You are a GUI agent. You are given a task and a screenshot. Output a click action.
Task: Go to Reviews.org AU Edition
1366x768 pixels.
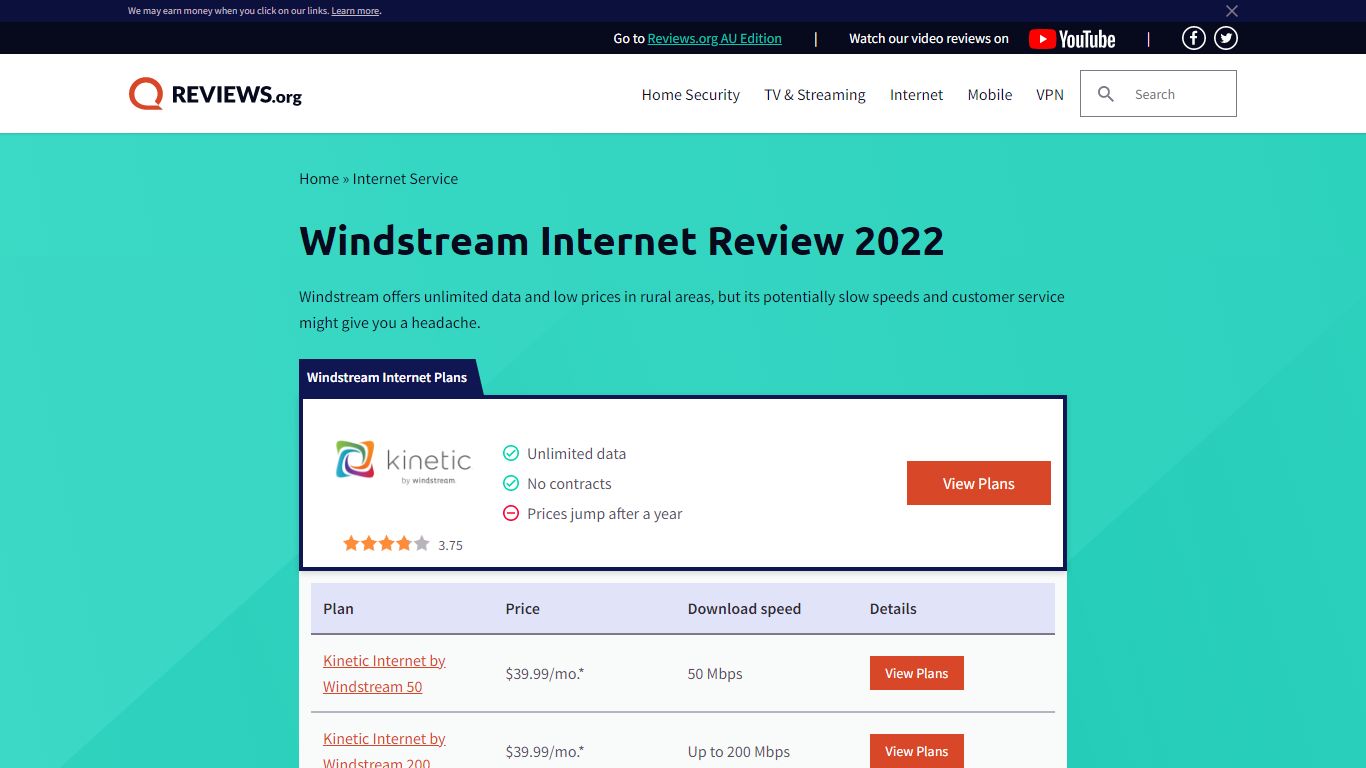click(715, 38)
